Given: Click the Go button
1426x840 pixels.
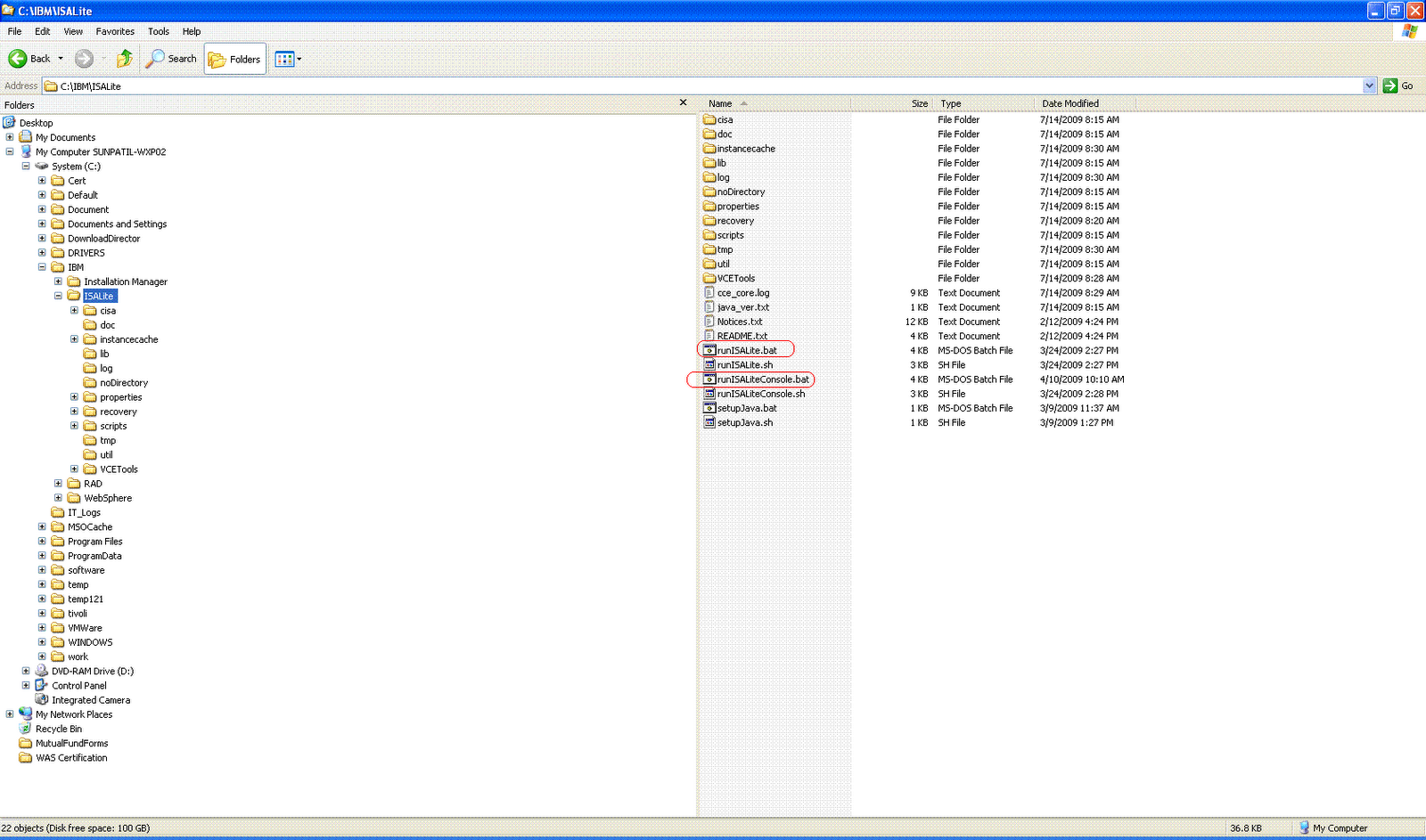Looking at the screenshot, I should 1398,86.
